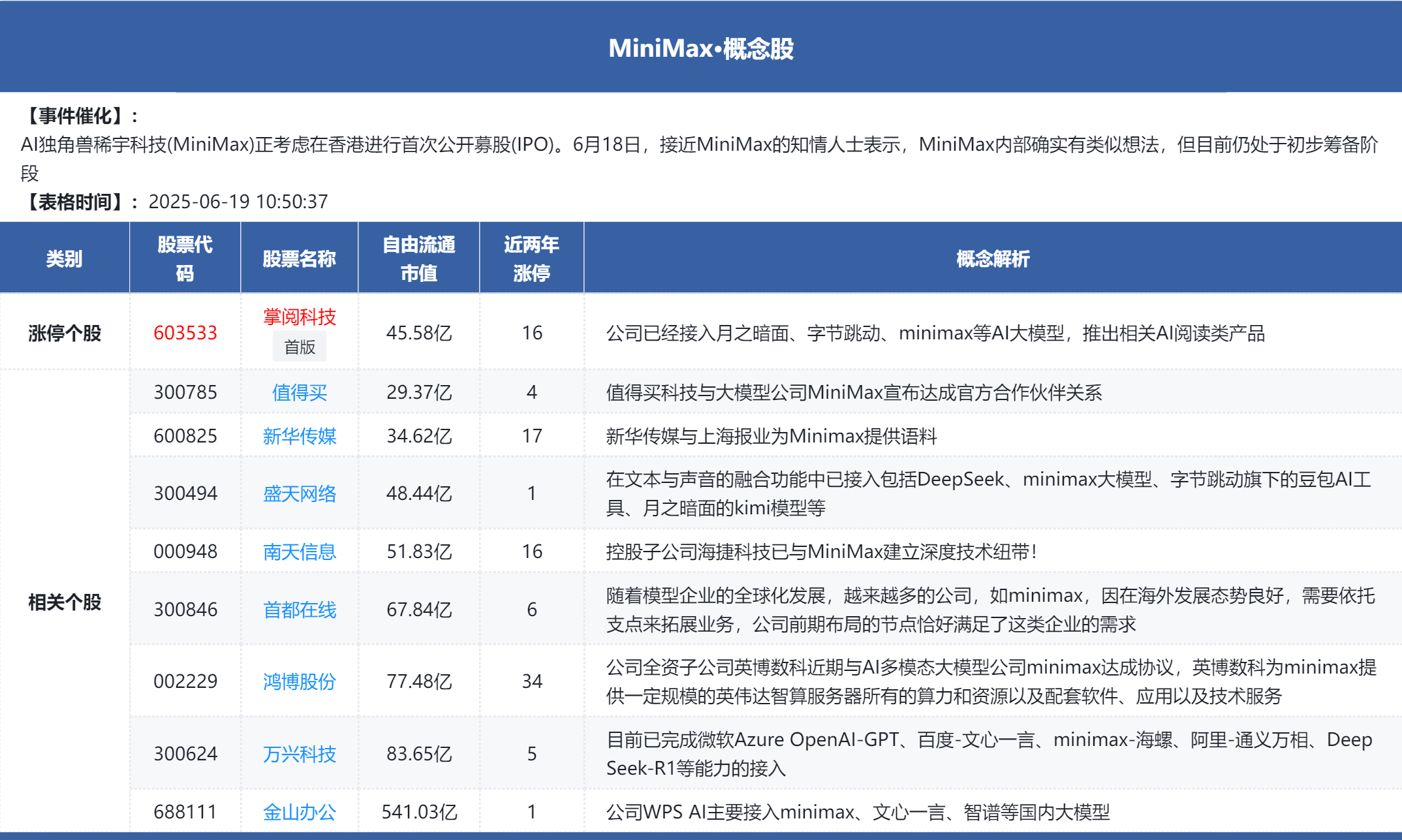1402x840 pixels.
Task: Click the 83.65亿 market value cell
Action: coord(419,754)
